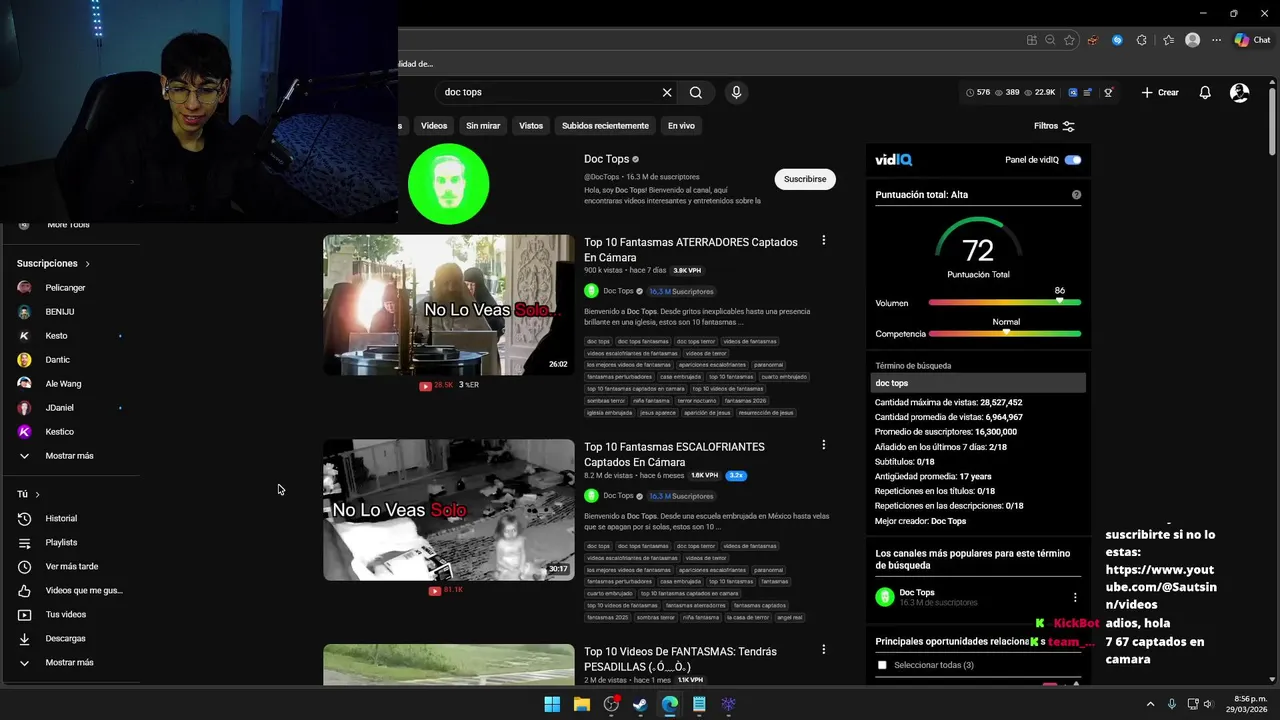Open Steam from the taskbar

point(640,704)
